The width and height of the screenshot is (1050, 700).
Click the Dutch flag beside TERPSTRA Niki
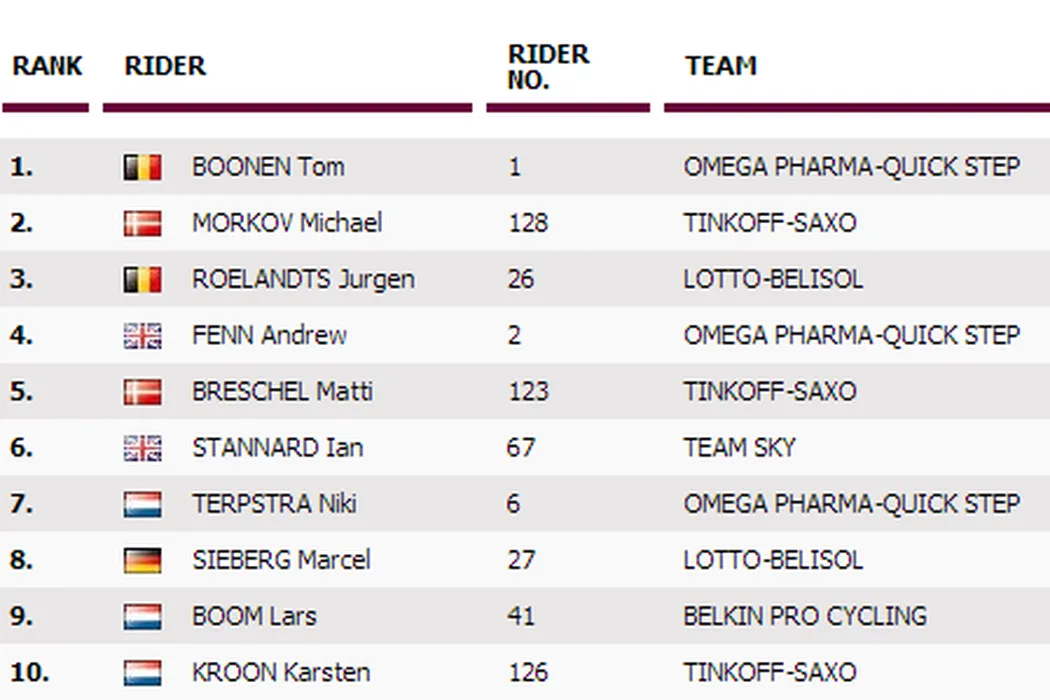pyautogui.click(x=142, y=503)
